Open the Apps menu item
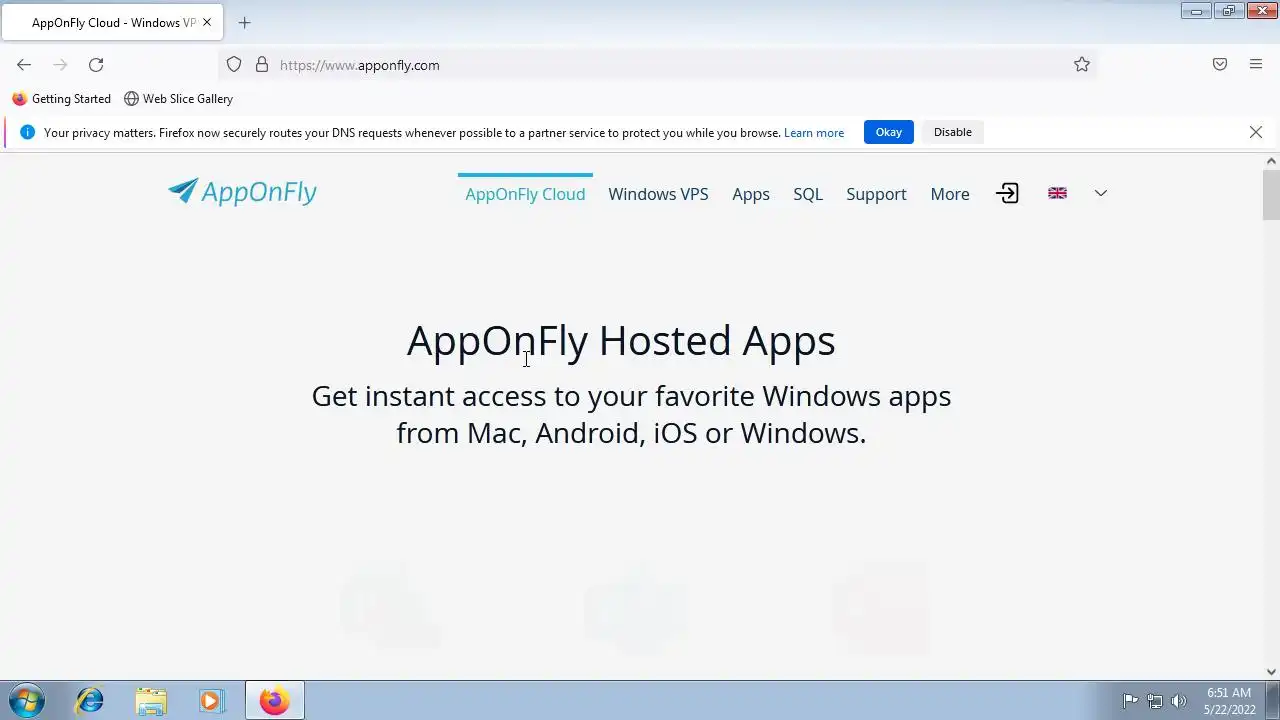 point(751,194)
